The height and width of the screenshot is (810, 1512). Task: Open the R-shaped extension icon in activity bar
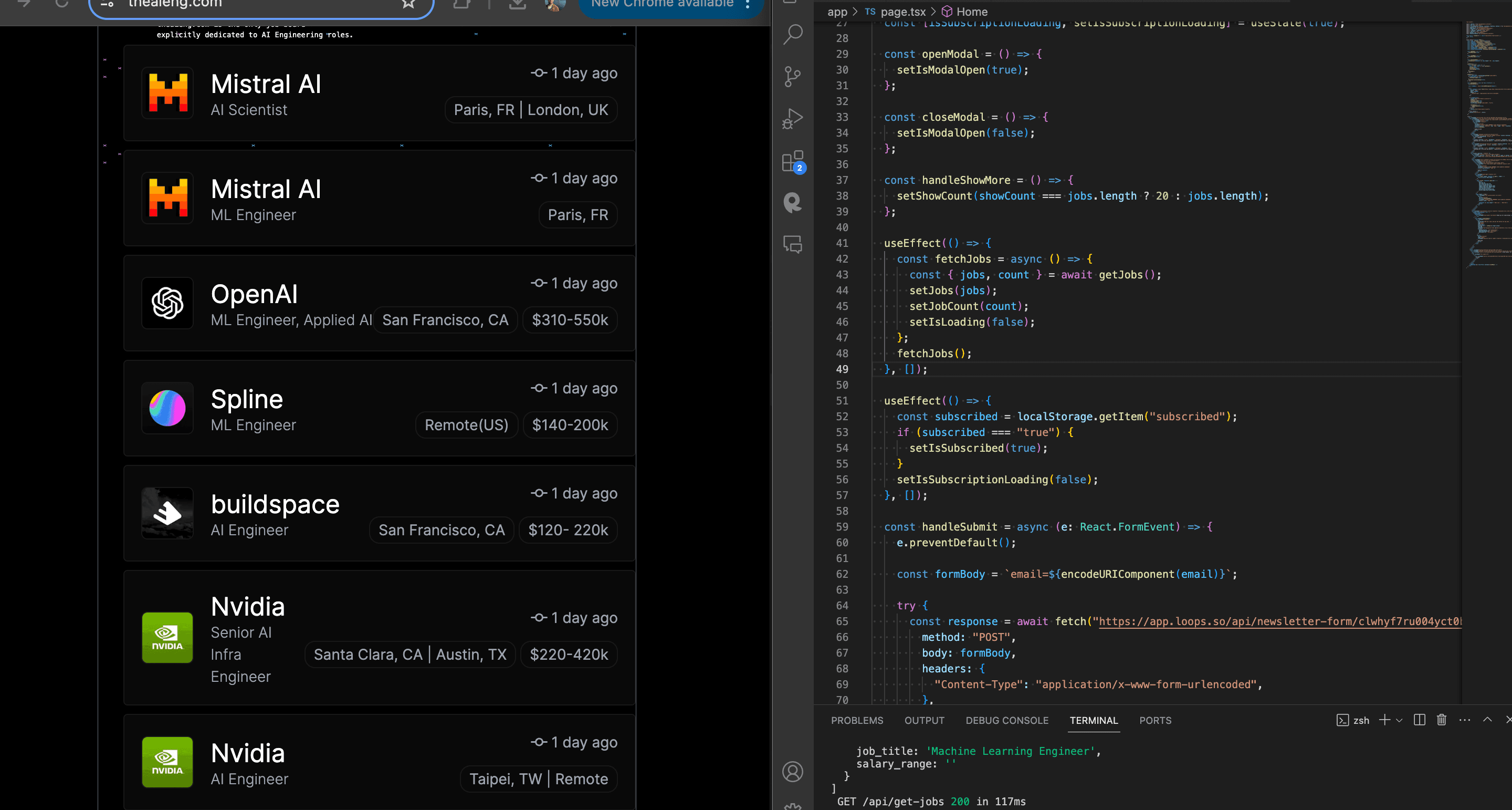click(792, 203)
